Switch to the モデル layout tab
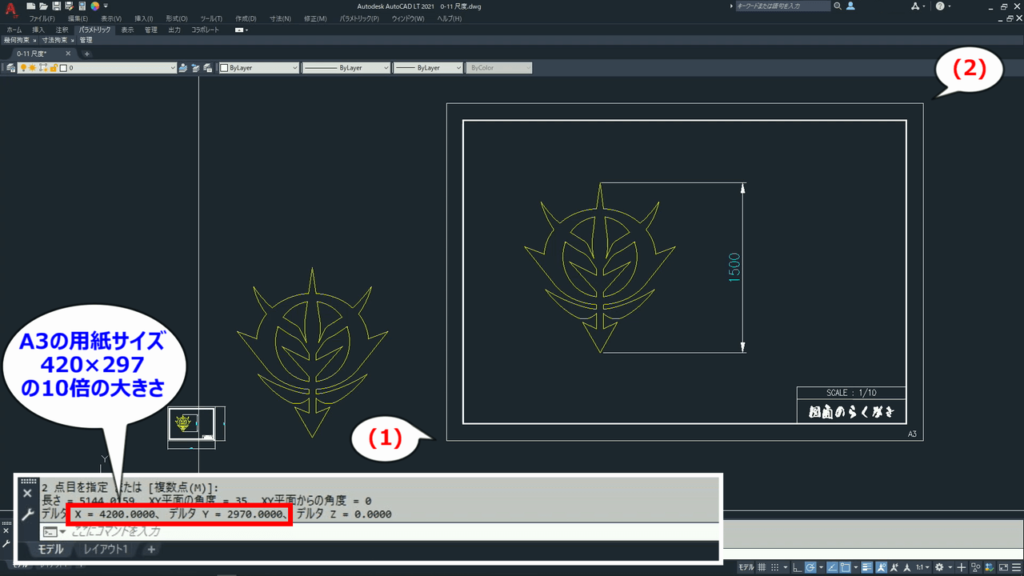 (50, 549)
